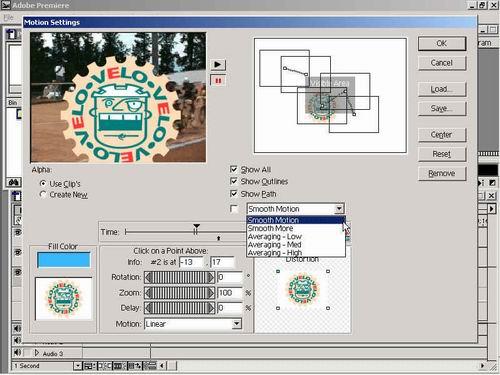
Task: Expand the Audio 3 track triangle
Action: [x=37, y=353]
